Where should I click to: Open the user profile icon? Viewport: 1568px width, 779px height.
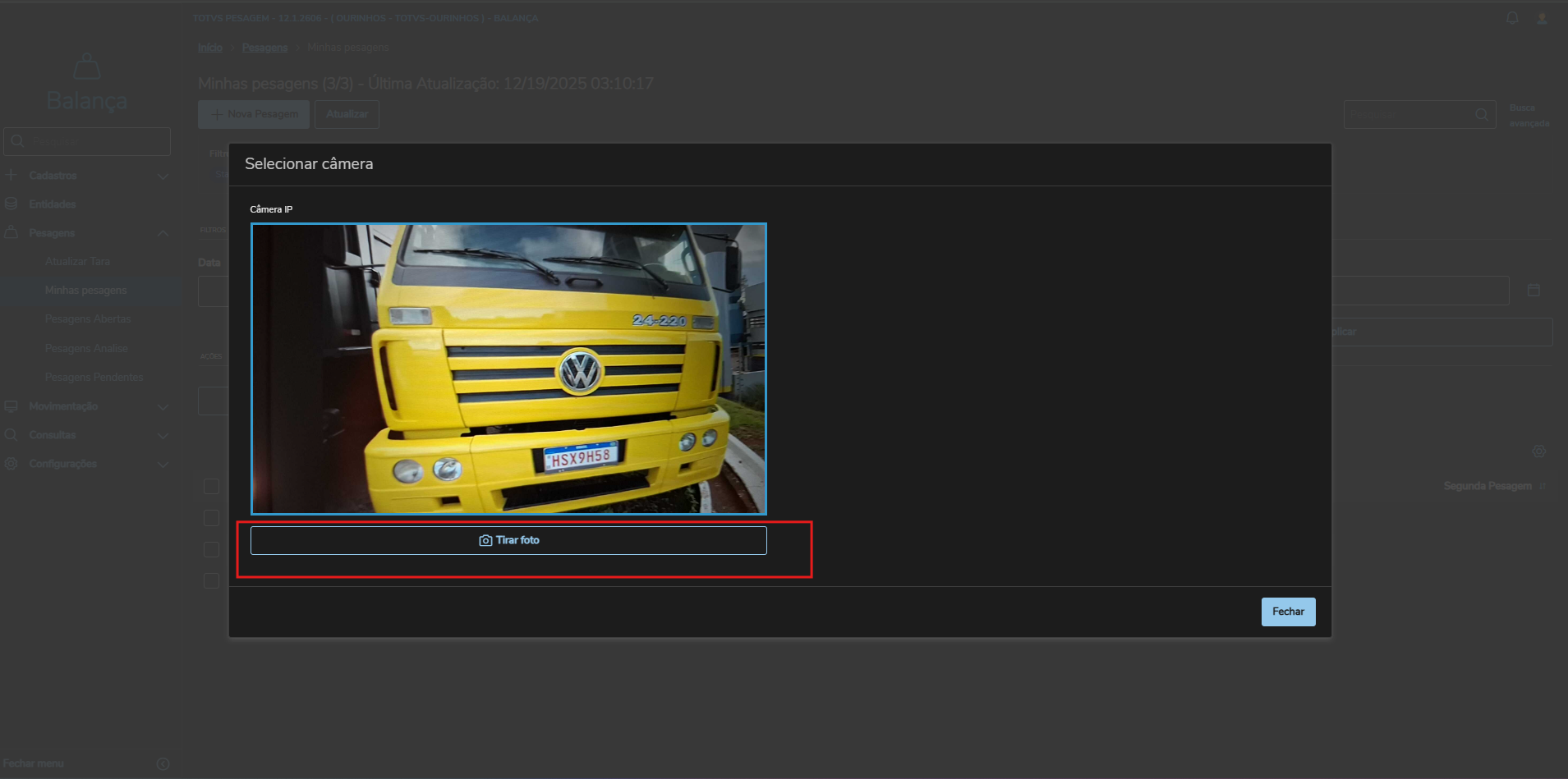click(x=1543, y=18)
